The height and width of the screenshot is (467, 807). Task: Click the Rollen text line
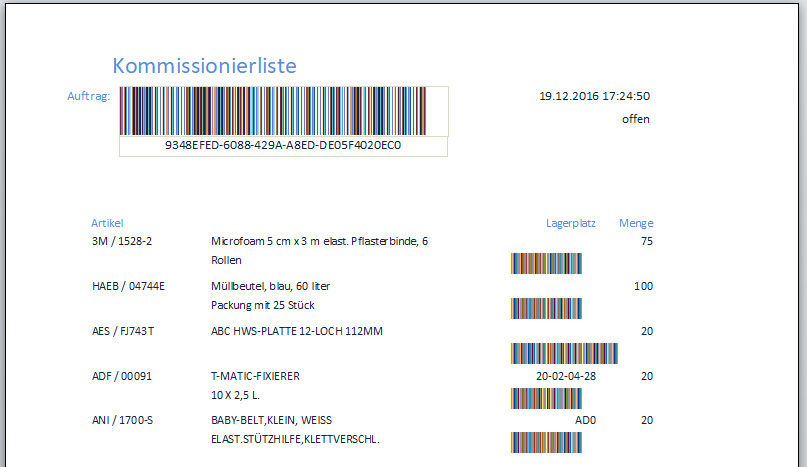coord(226,260)
